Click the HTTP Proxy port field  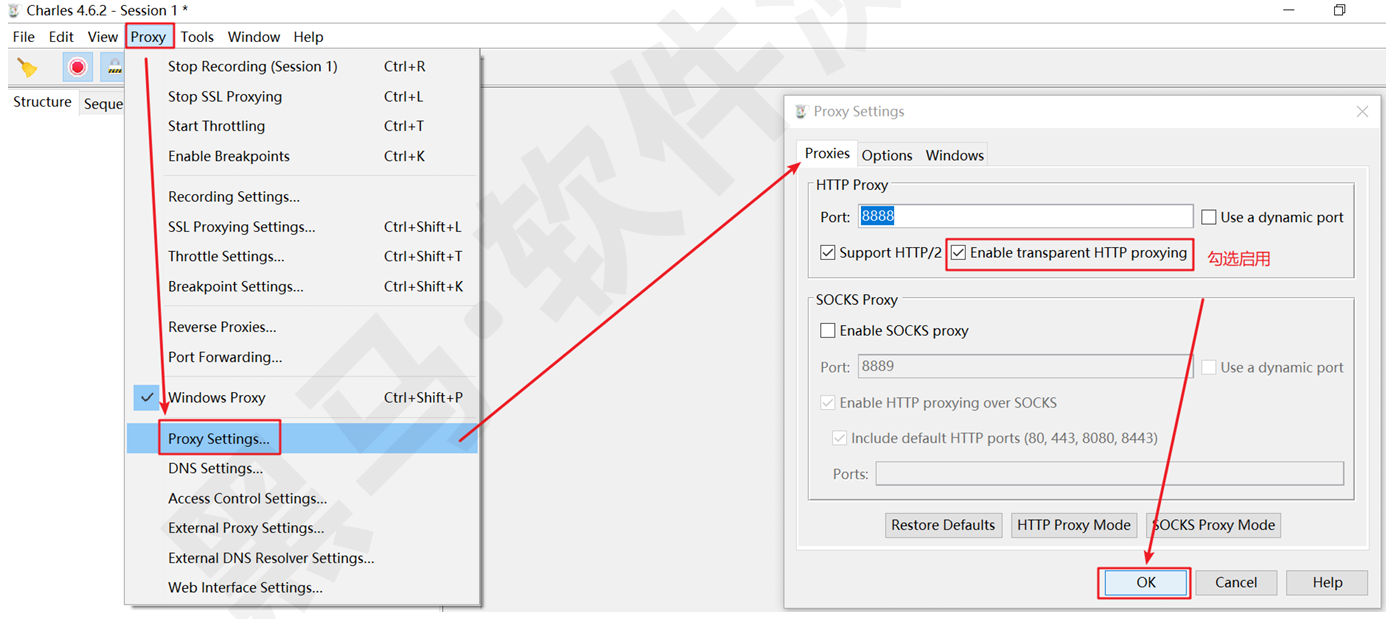click(1025, 217)
